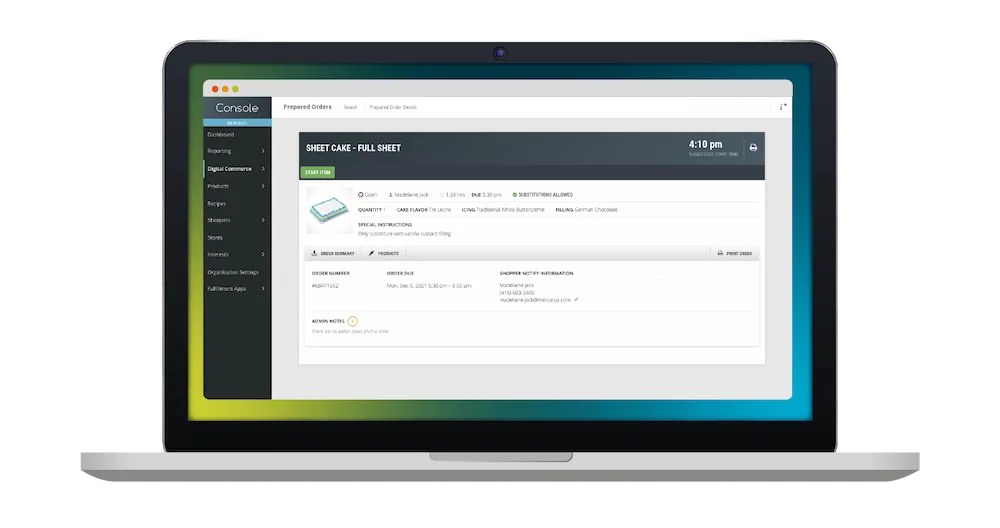Click the printer icon next to Print Order
This screenshot has height=528, width=1000.
tap(720, 253)
